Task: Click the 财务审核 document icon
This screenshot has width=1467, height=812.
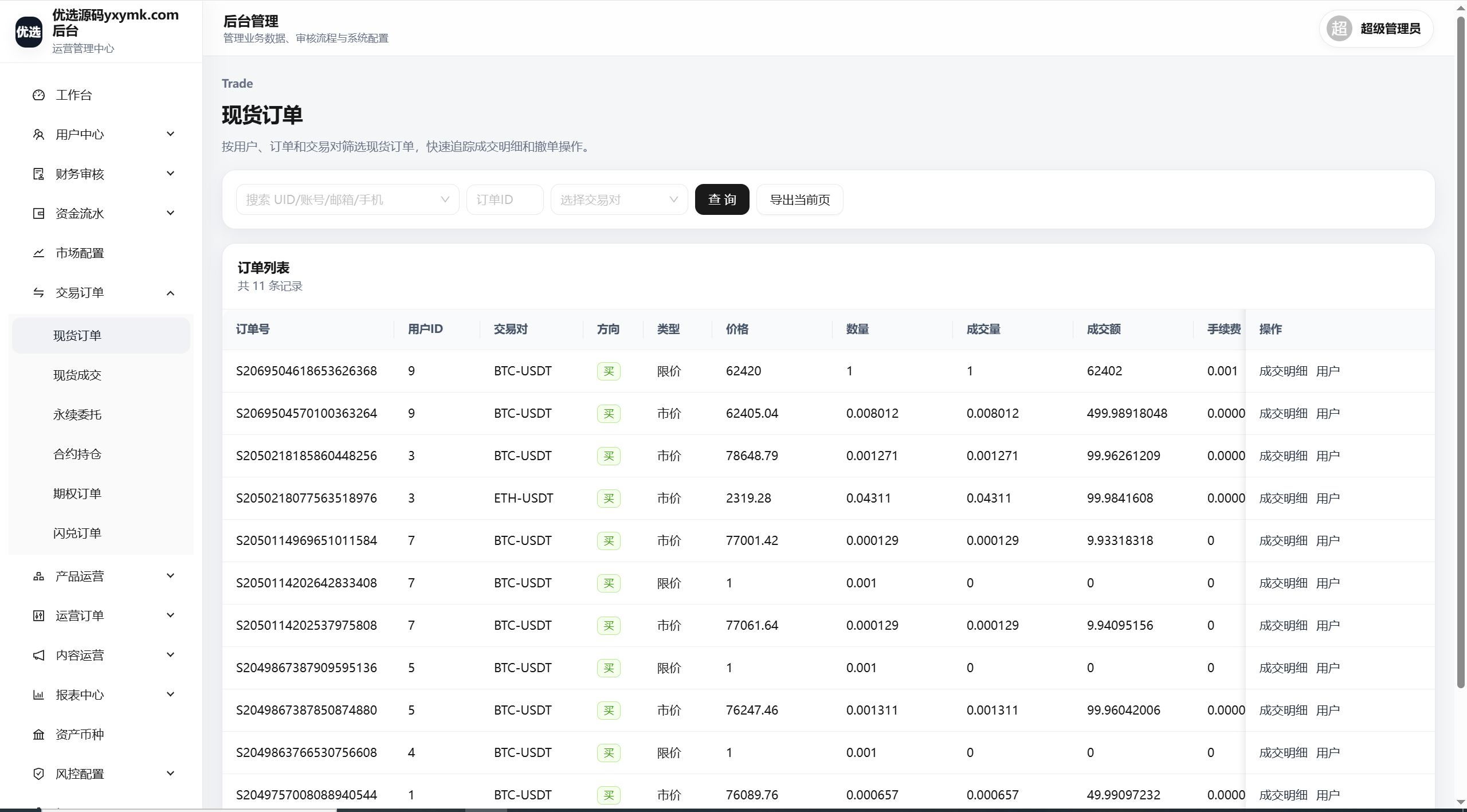Action: [38, 174]
